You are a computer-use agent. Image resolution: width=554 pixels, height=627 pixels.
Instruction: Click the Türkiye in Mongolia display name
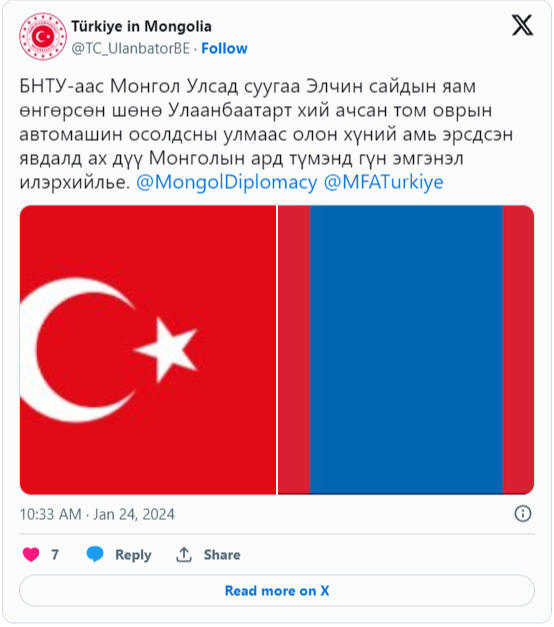pyautogui.click(x=142, y=26)
